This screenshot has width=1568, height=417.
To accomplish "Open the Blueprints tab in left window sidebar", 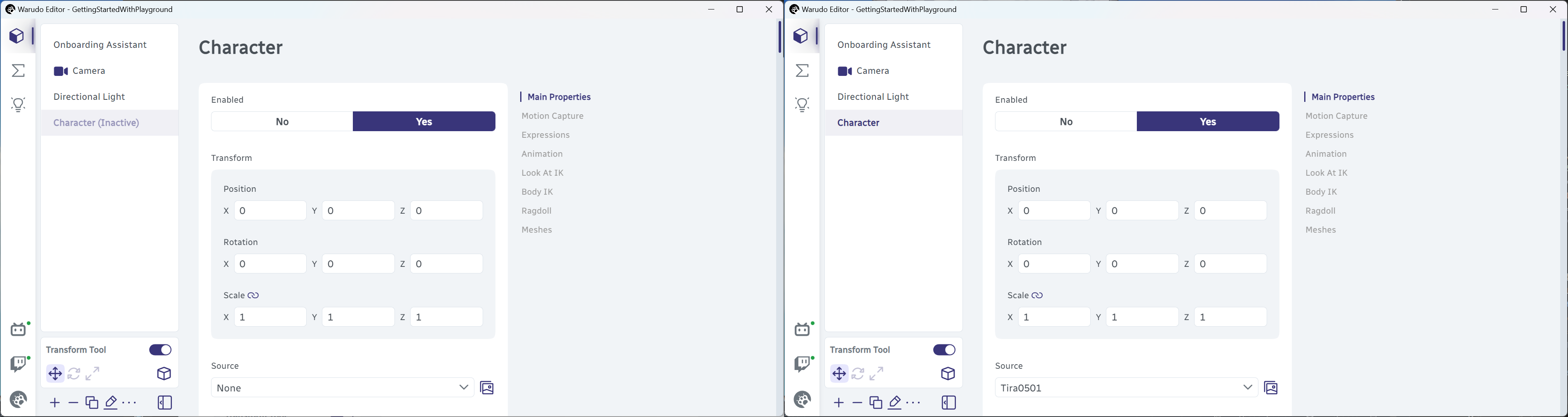I will (x=19, y=71).
